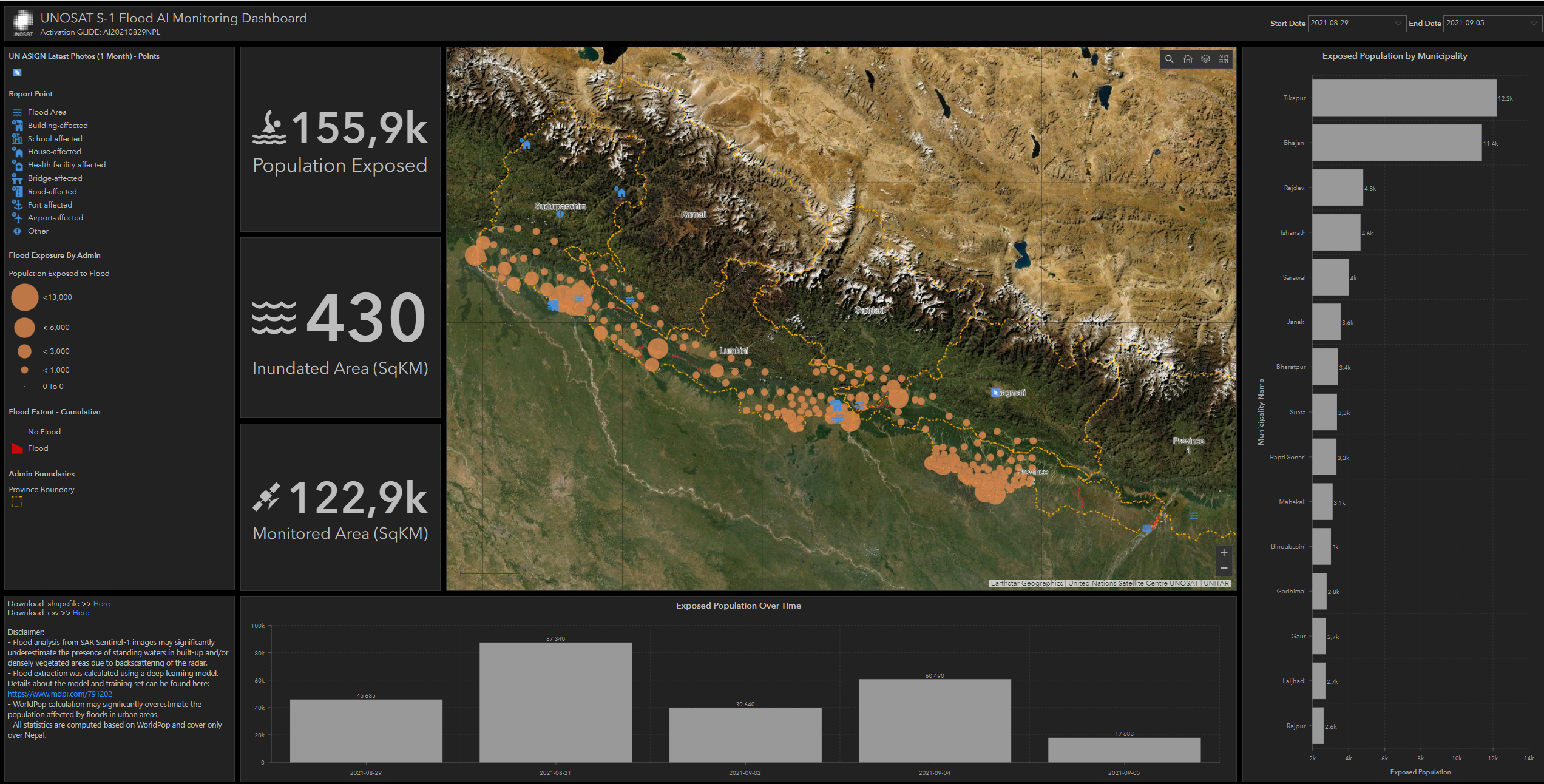This screenshot has height=784, width=1544.
Task: Click the Population Exposed indicator card
Action: (x=340, y=140)
